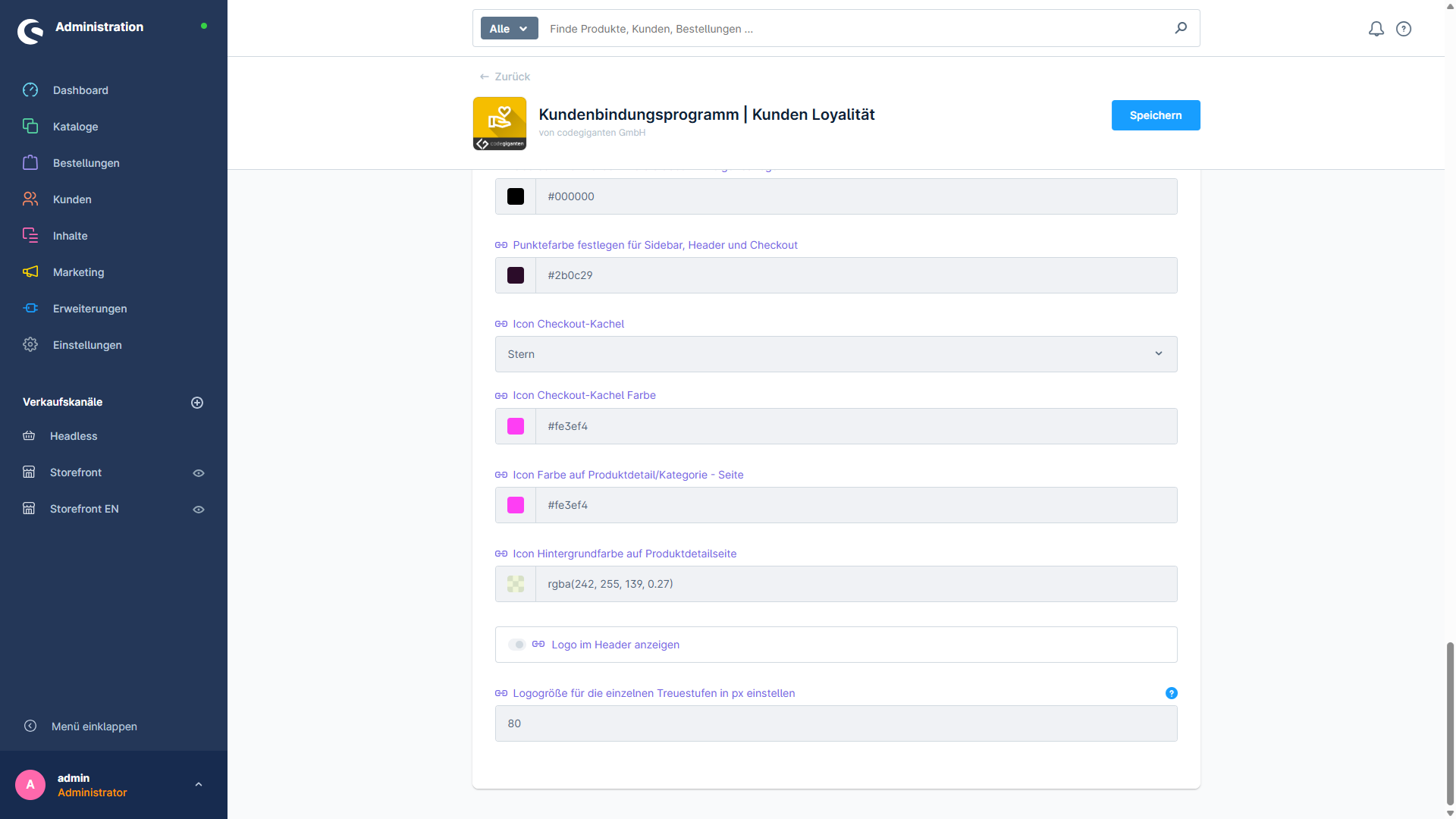Click inheritance link icon for Icon Checkout-Kachel Farbe
This screenshot has height=819, width=1456.
pos(501,396)
